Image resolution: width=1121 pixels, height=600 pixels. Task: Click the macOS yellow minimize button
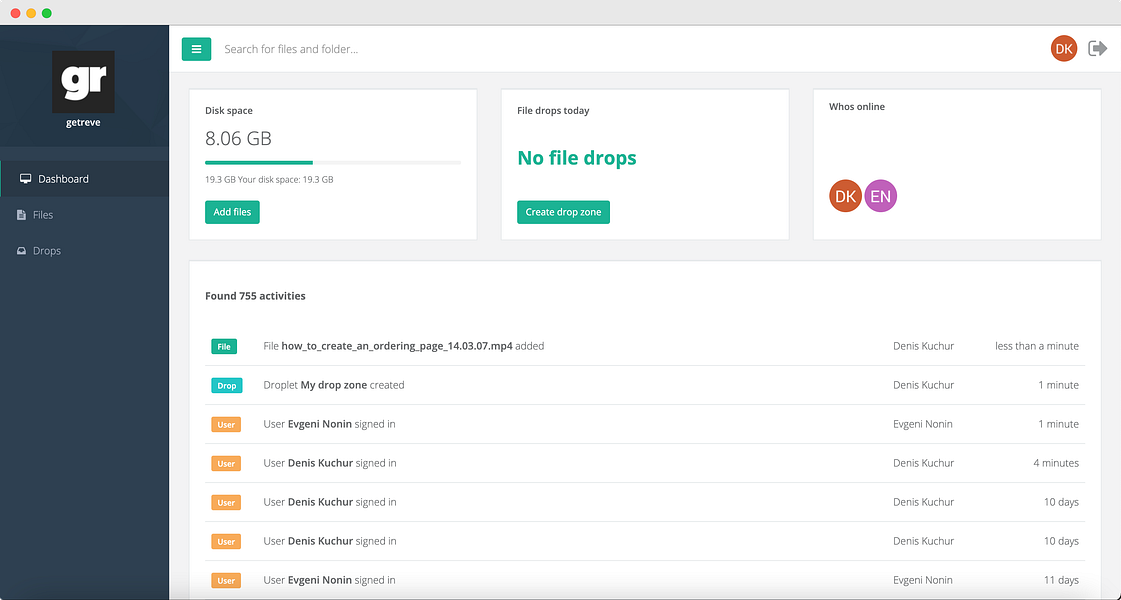[31, 13]
